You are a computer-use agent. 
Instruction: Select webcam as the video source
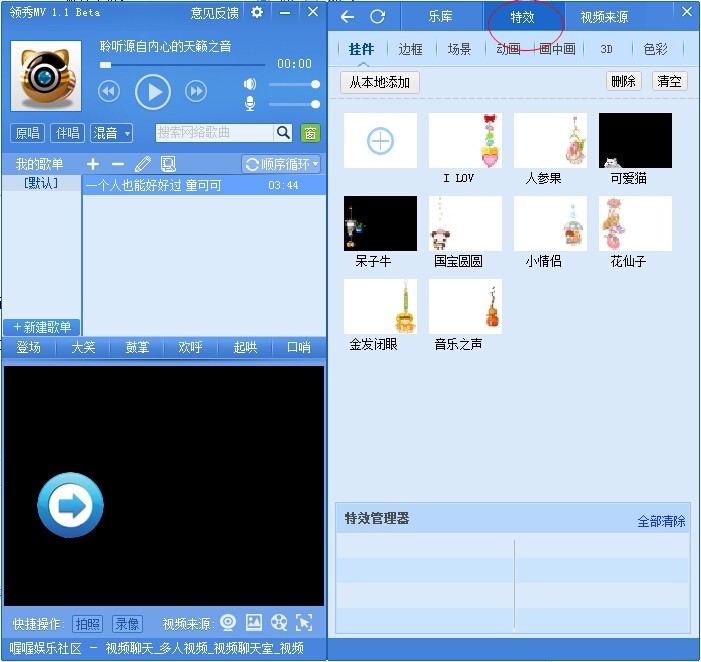tap(228, 623)
